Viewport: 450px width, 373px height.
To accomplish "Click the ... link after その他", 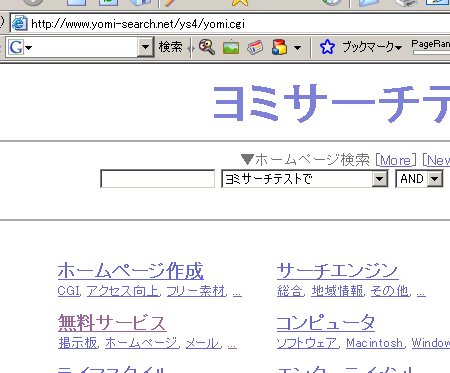I will (x=421, y=293).
